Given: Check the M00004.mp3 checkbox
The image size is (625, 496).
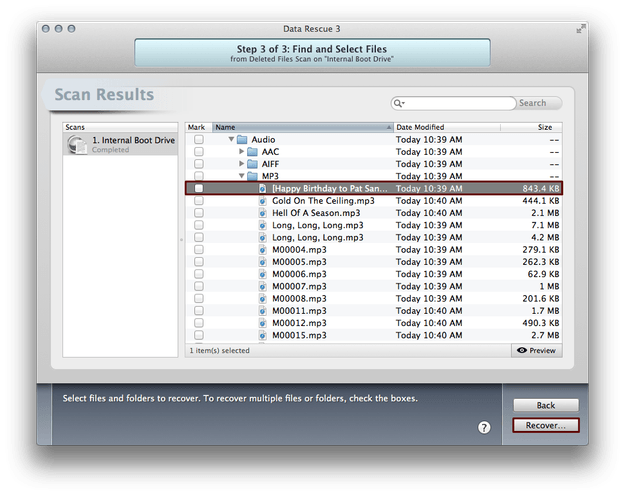Looking at the screenshot, I should coord(199,250).
